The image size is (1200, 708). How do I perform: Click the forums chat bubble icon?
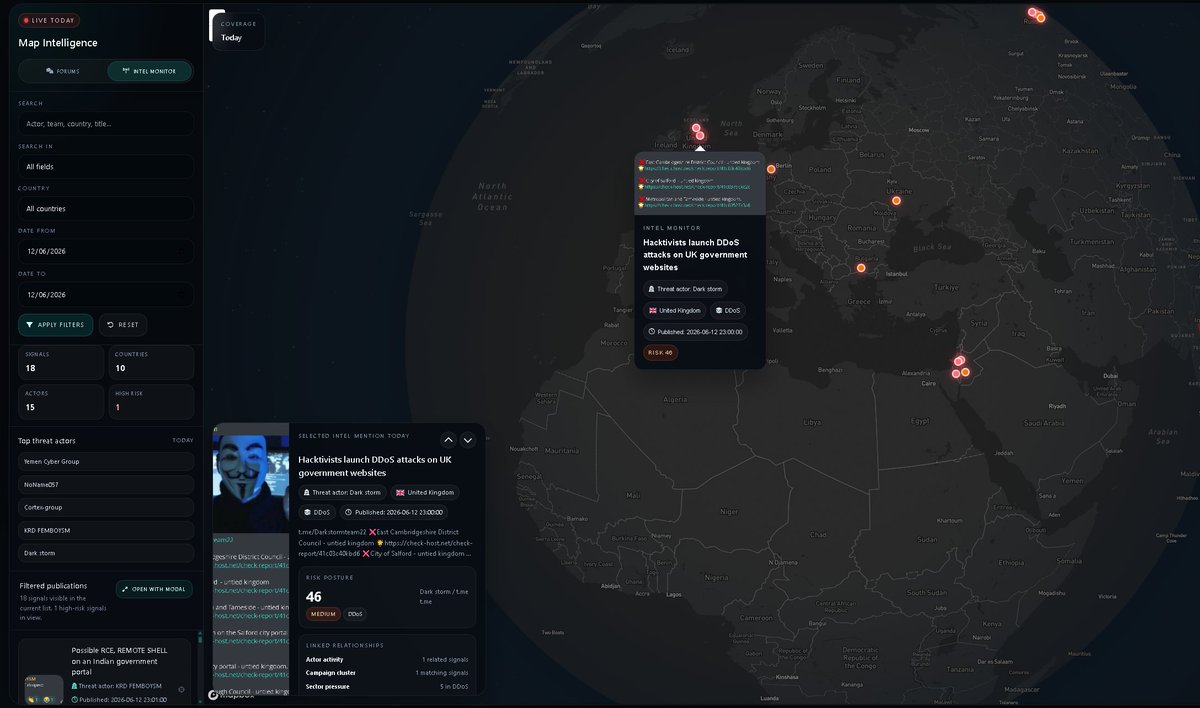50,71
